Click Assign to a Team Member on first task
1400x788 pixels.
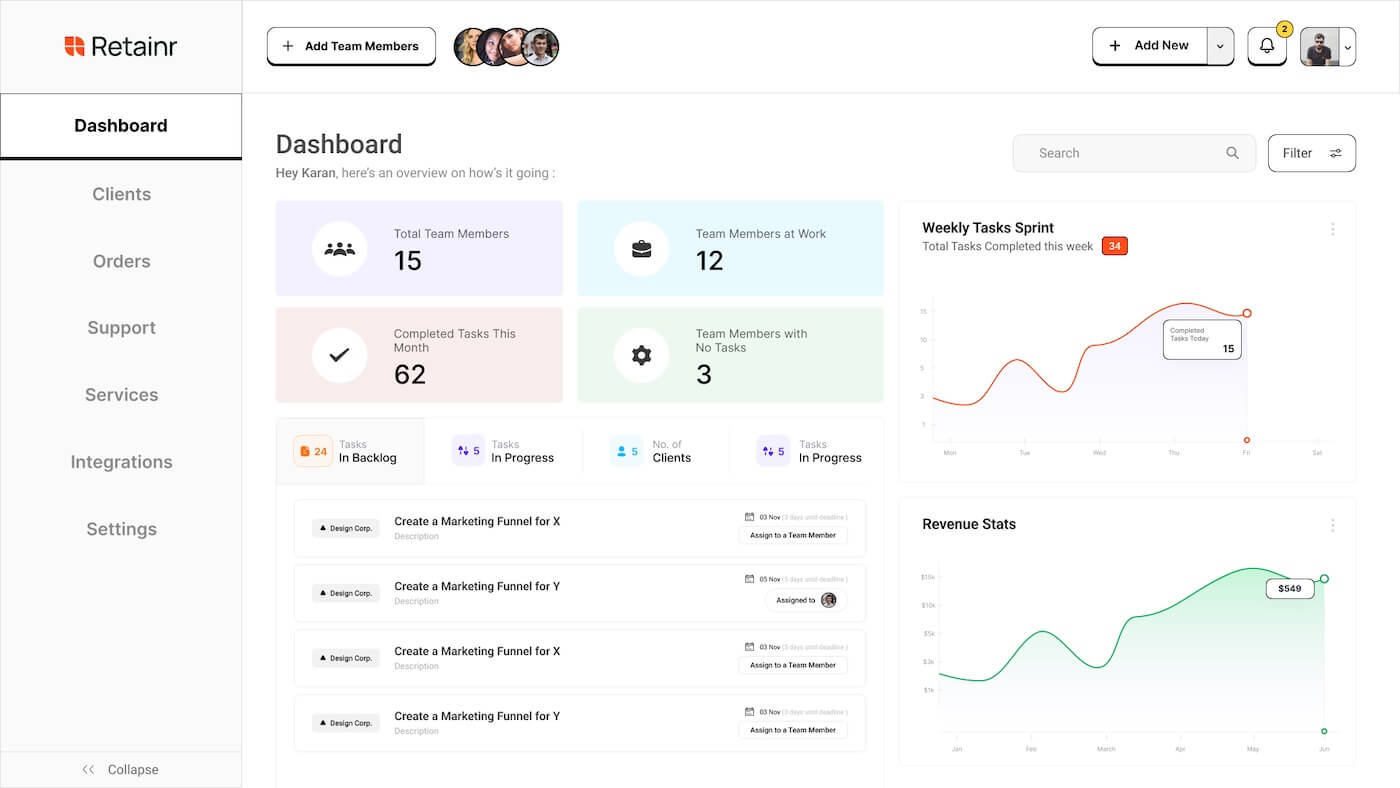(792, 535)
